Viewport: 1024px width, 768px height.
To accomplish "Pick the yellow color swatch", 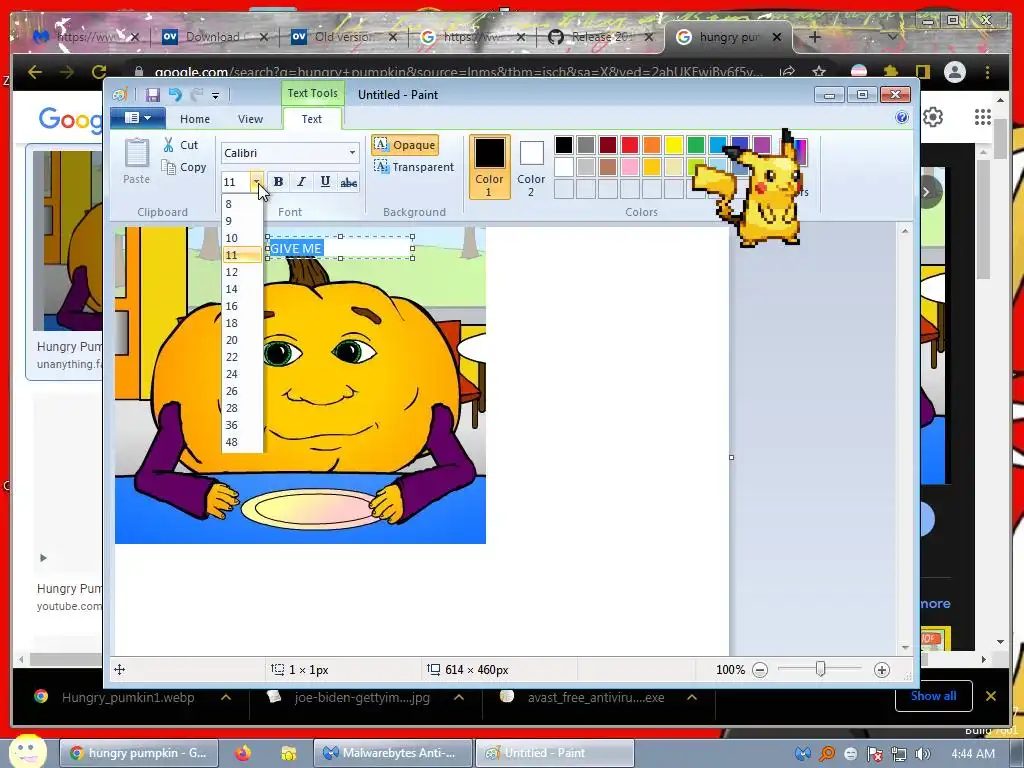I will click(x=673, y=145).
